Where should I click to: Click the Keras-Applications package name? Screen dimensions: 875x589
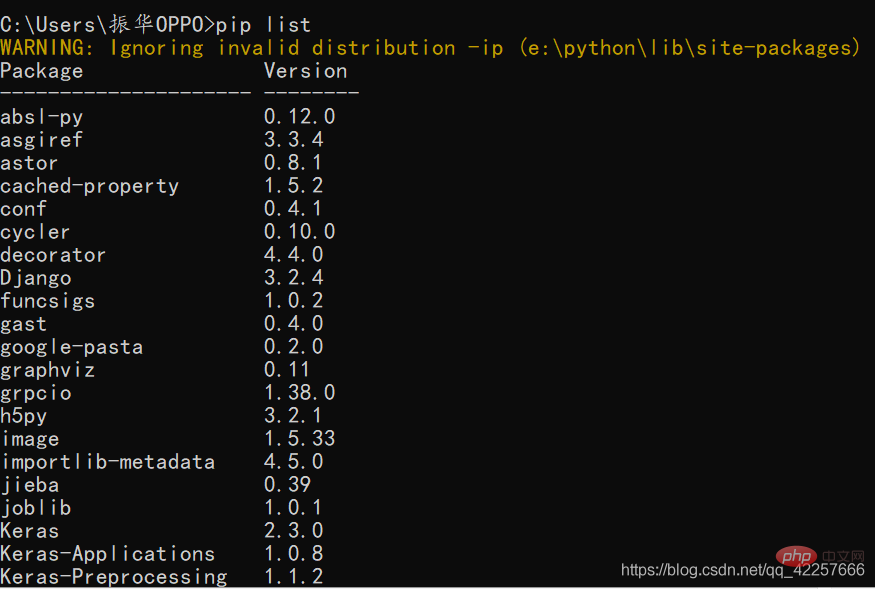click(107, 554)
